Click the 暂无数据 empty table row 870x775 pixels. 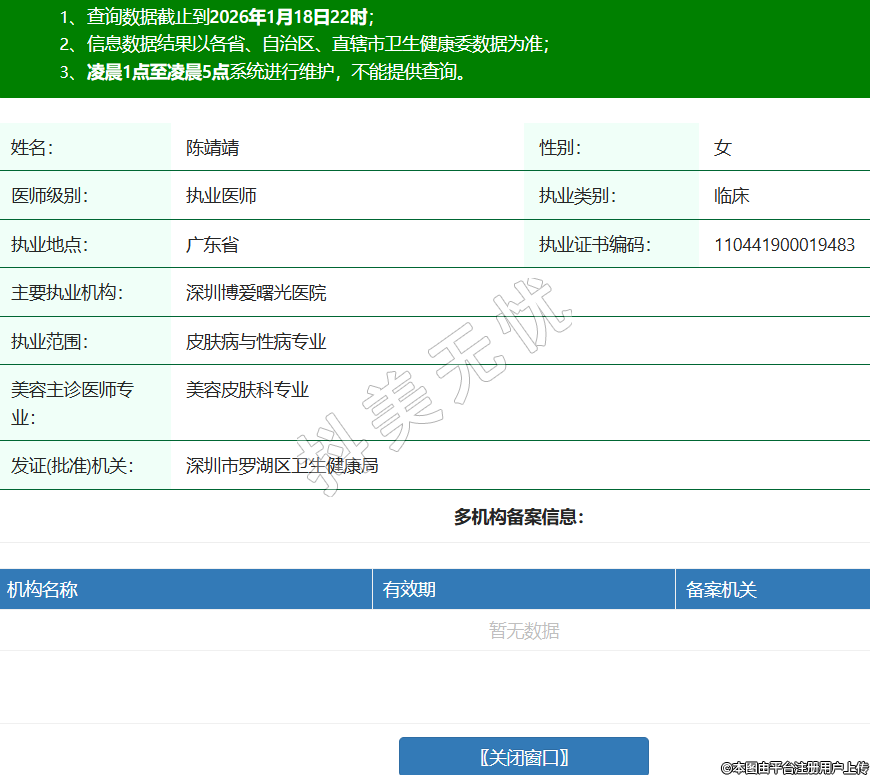click(x=524, y=631)
